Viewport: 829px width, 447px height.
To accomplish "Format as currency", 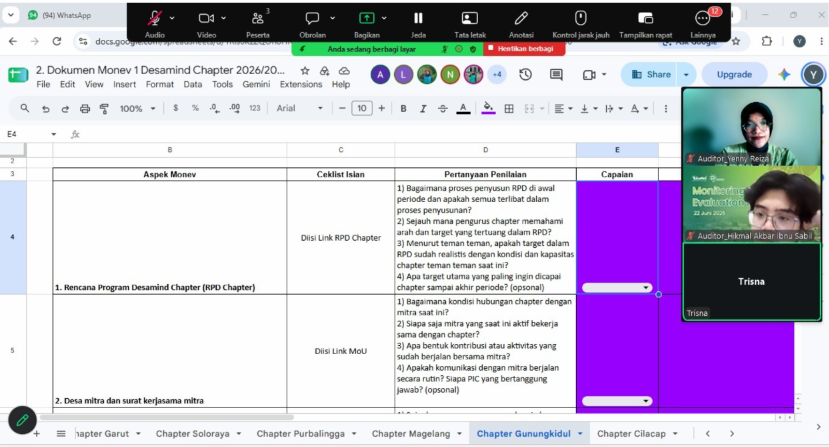I will pos(176,108).
